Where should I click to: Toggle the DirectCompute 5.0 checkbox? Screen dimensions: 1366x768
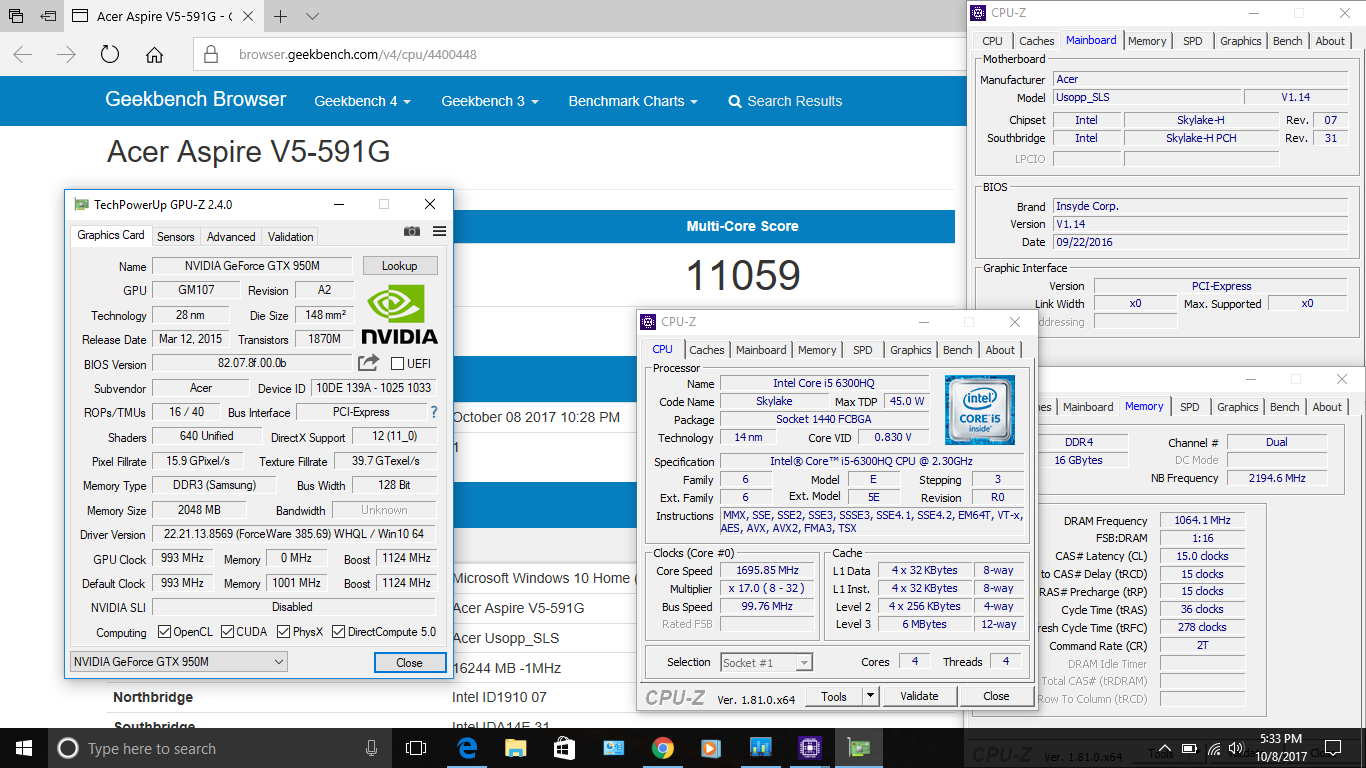tap(338, 632)
